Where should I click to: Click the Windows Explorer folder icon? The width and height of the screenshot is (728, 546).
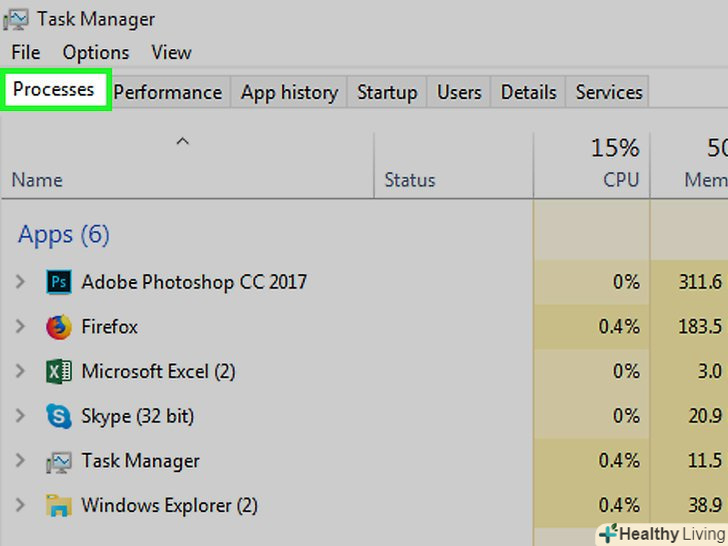tap(59, 505)
